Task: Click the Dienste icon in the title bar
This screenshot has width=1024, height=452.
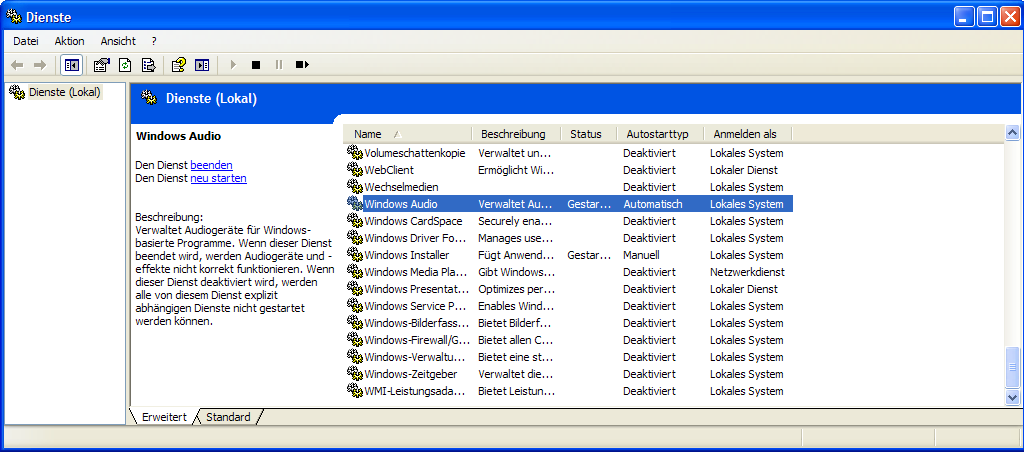Action: tap(13, 17)
